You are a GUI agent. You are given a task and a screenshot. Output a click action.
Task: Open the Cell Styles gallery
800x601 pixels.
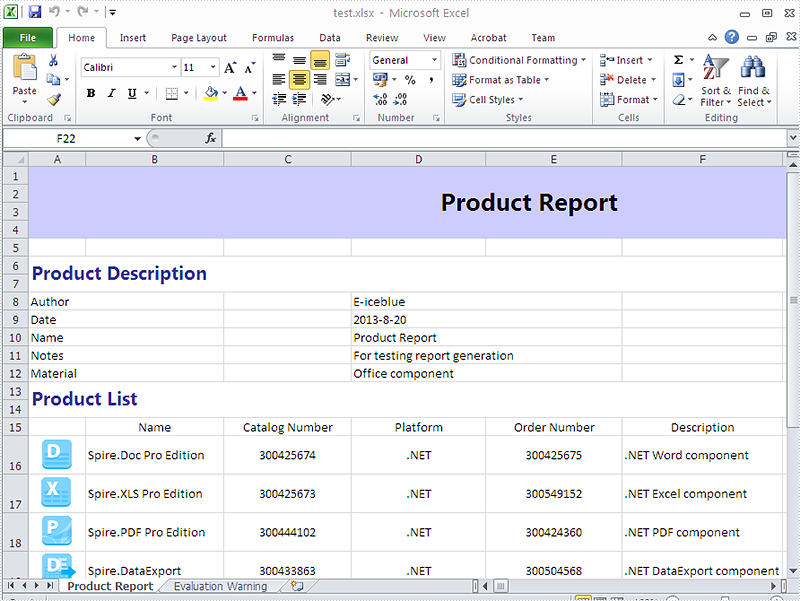coord(488,99)
